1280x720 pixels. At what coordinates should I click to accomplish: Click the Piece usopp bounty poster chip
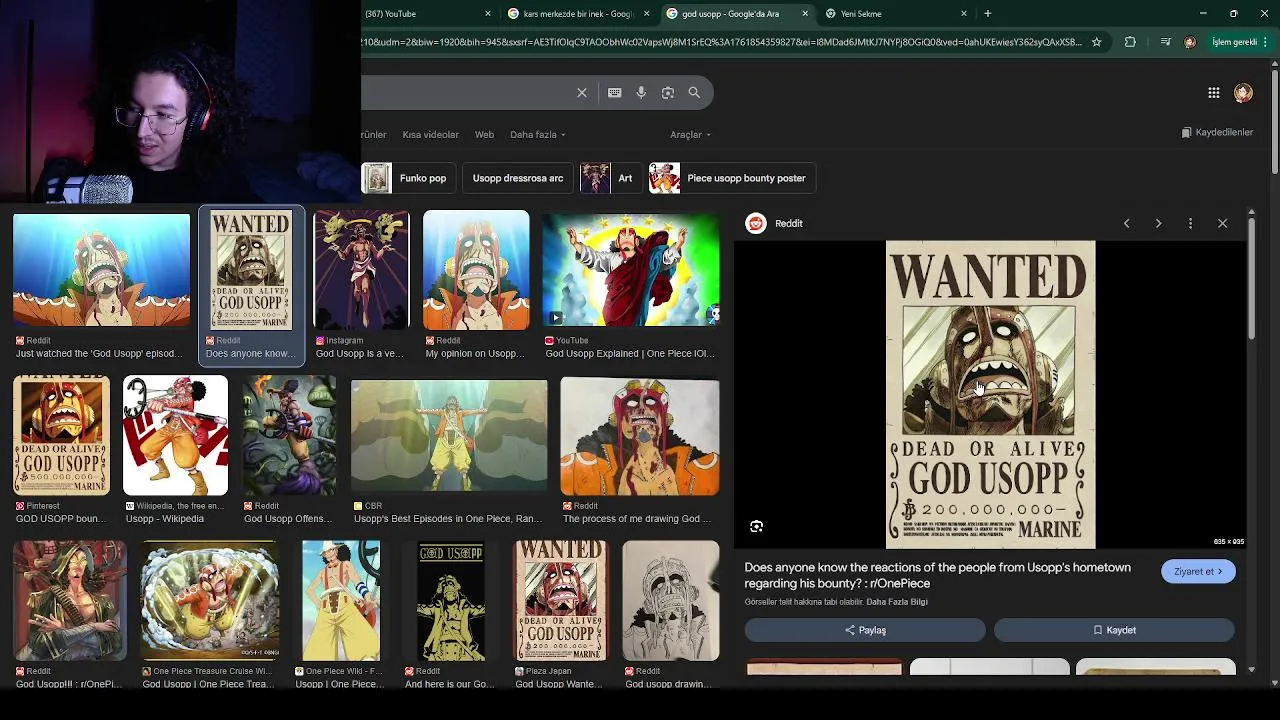(732, 178)
